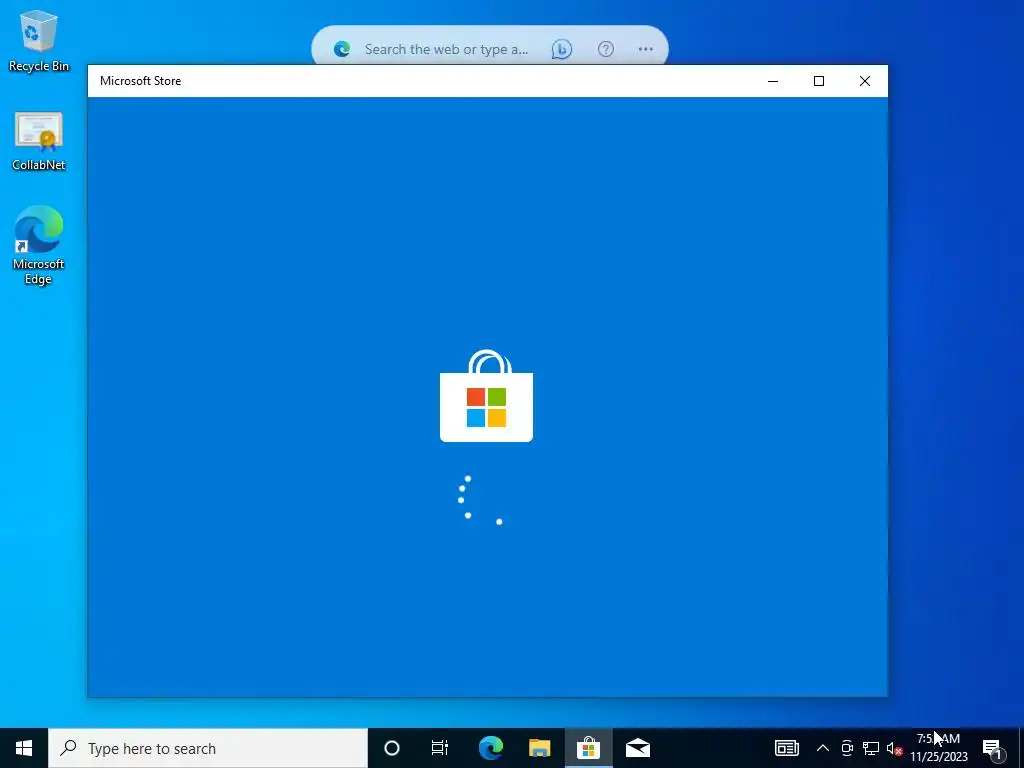The image size is (1024, 768).
Task: Minimize the Microsoft Store window
Action: (x=773, y=81)
